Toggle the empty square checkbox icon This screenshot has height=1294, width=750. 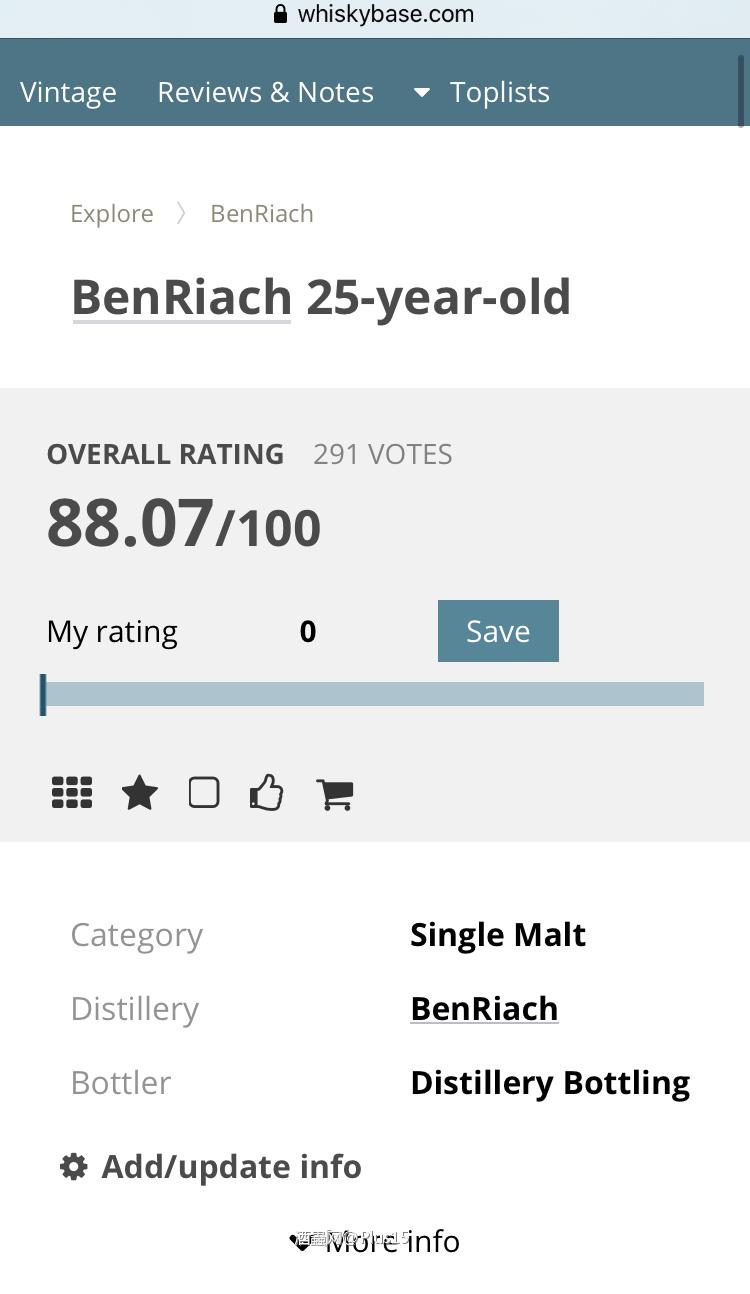pos(204,793)
